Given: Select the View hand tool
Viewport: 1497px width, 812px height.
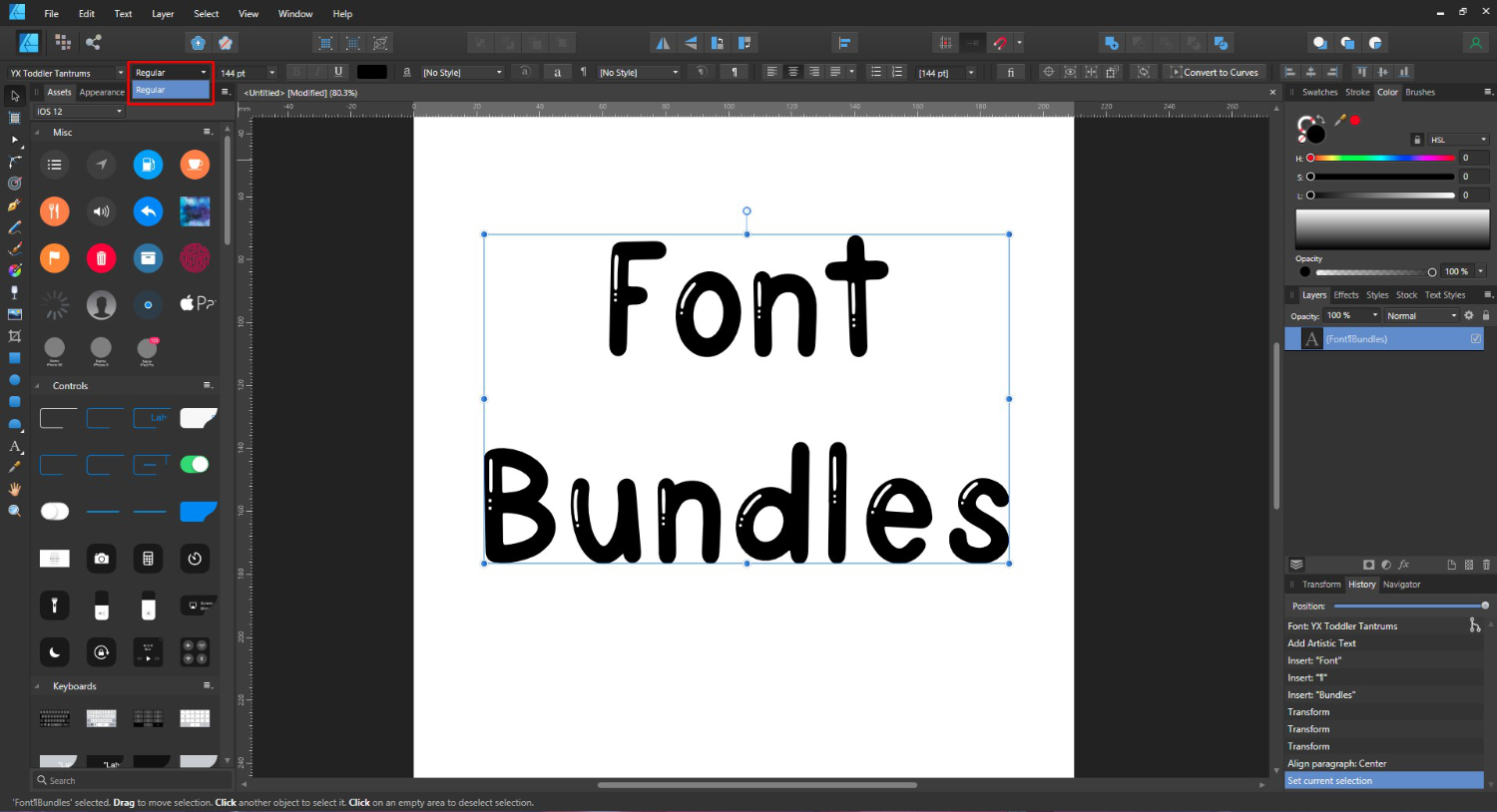Looking at the screenshot, I should click(x=15, y=489).
